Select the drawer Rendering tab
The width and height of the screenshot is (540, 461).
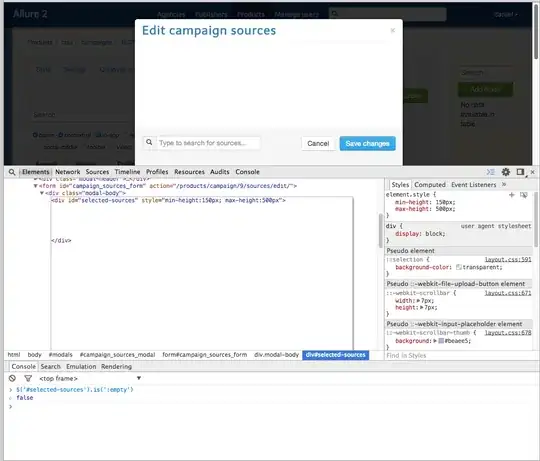coord(116,367)
